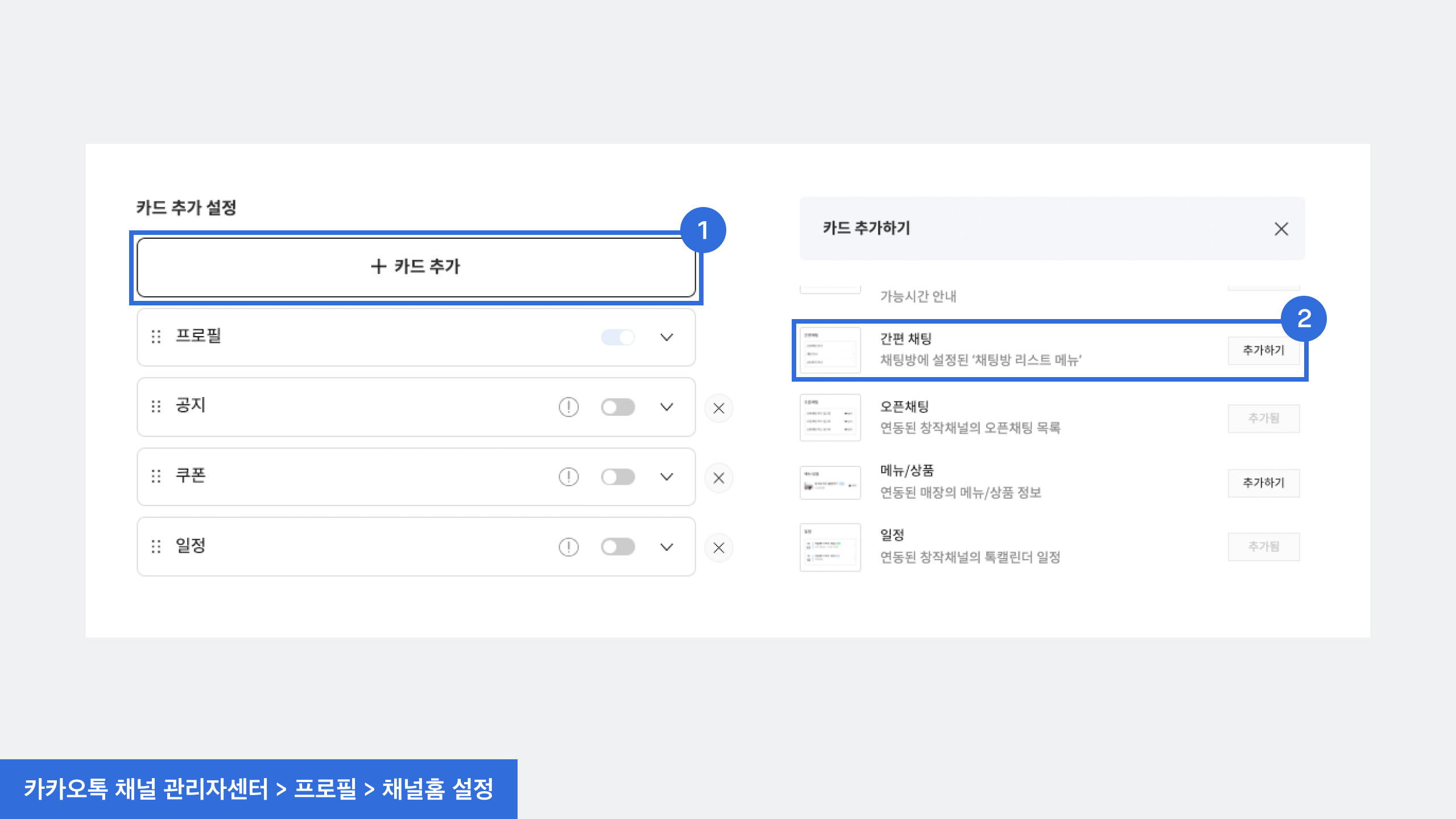1456x819 pixels.
Task: Remove the 일정 card with X icon
Action: click(x=719, y=548)
